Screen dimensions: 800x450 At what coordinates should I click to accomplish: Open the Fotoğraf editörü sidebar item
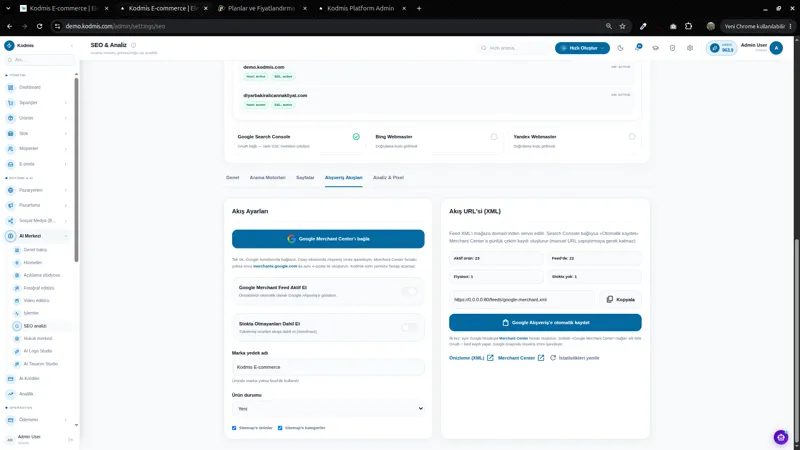40,288
